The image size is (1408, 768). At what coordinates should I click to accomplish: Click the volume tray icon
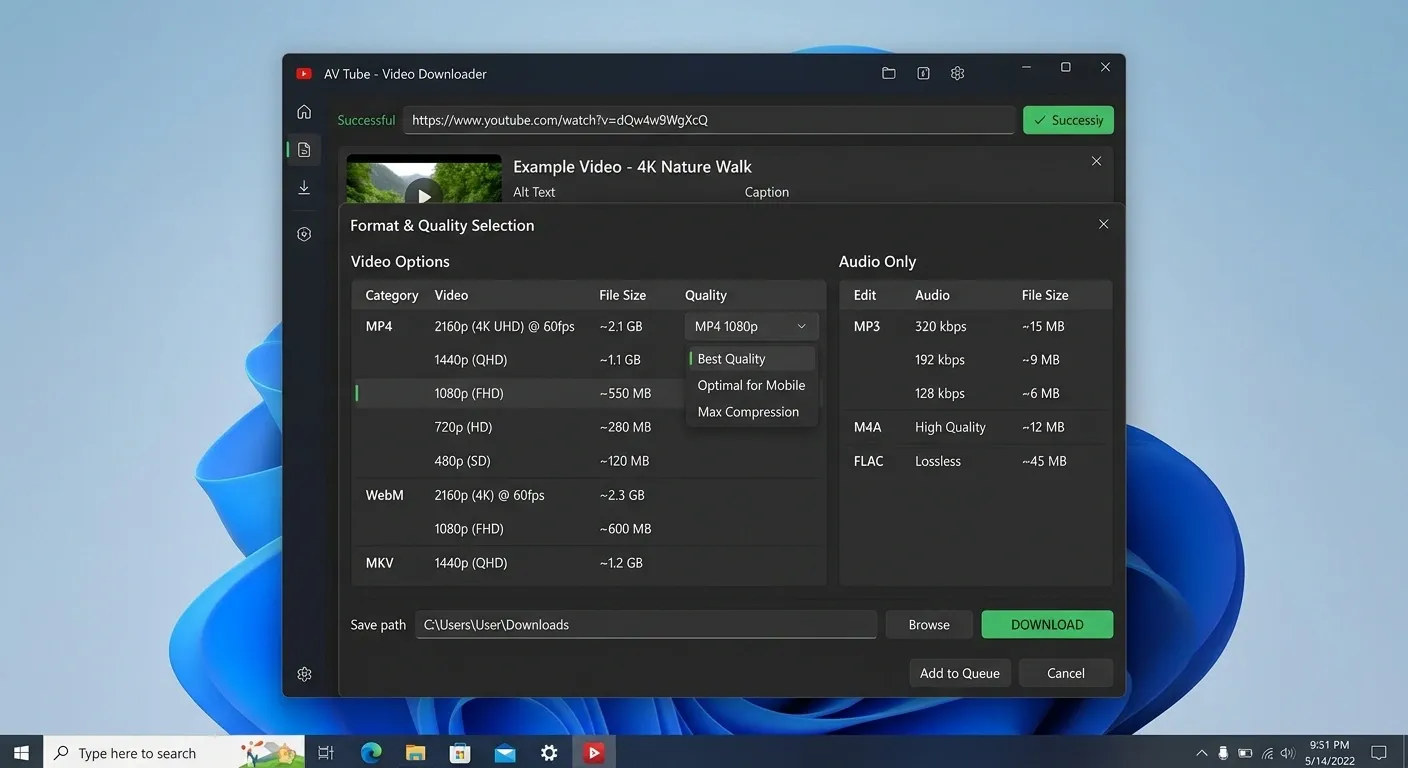(1288, 753)
